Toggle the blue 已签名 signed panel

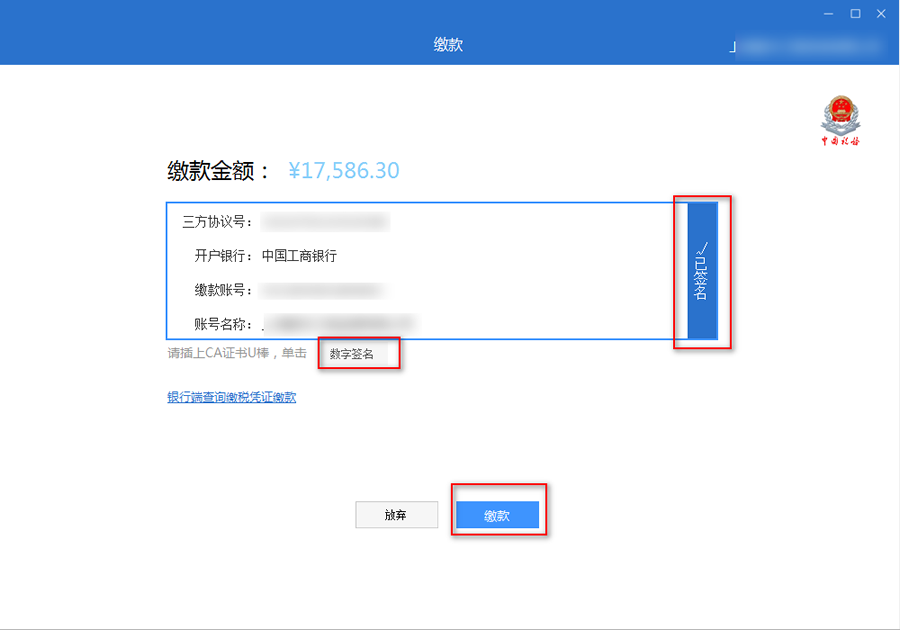(702, 271)
